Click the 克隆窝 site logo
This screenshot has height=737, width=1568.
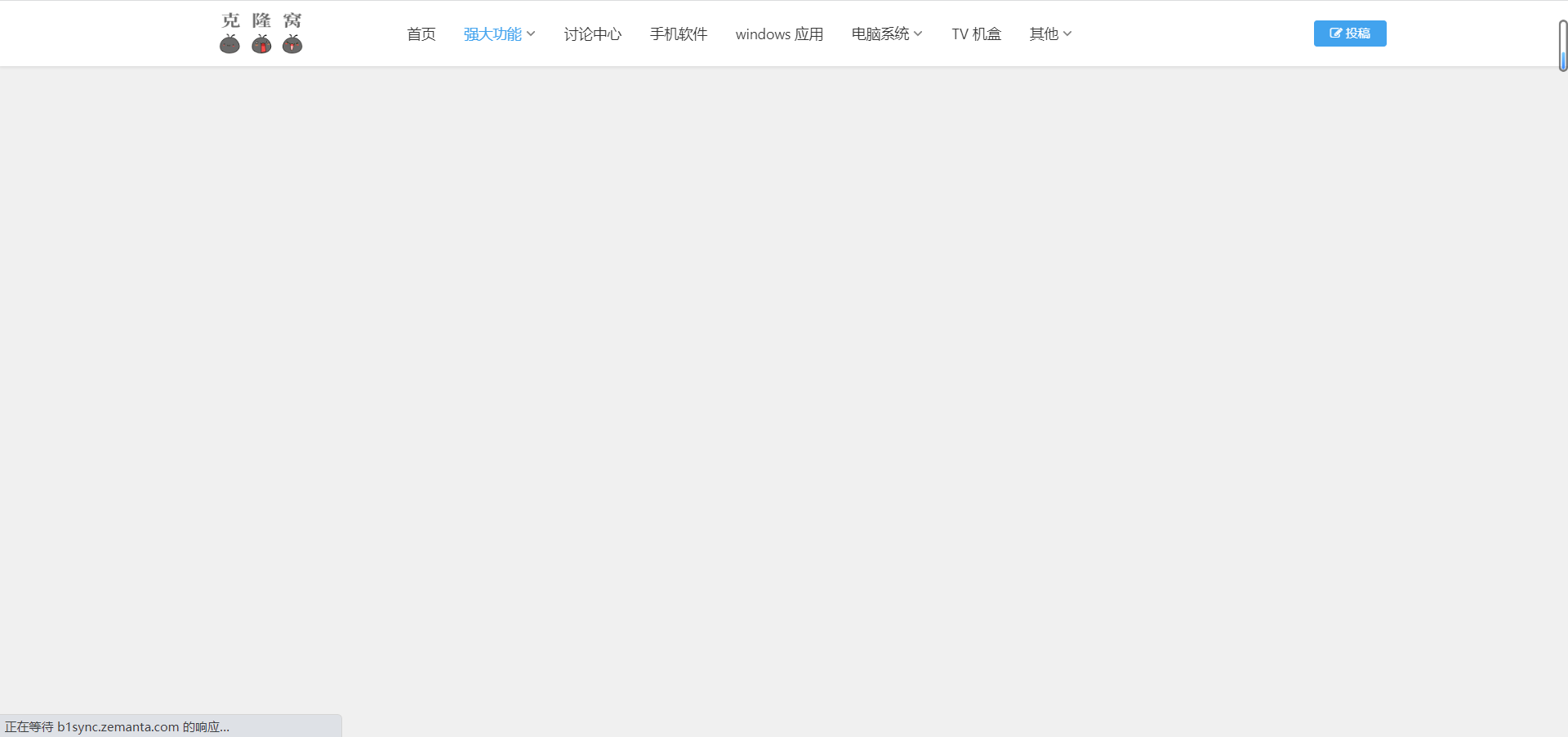click(x=261, y=33)
